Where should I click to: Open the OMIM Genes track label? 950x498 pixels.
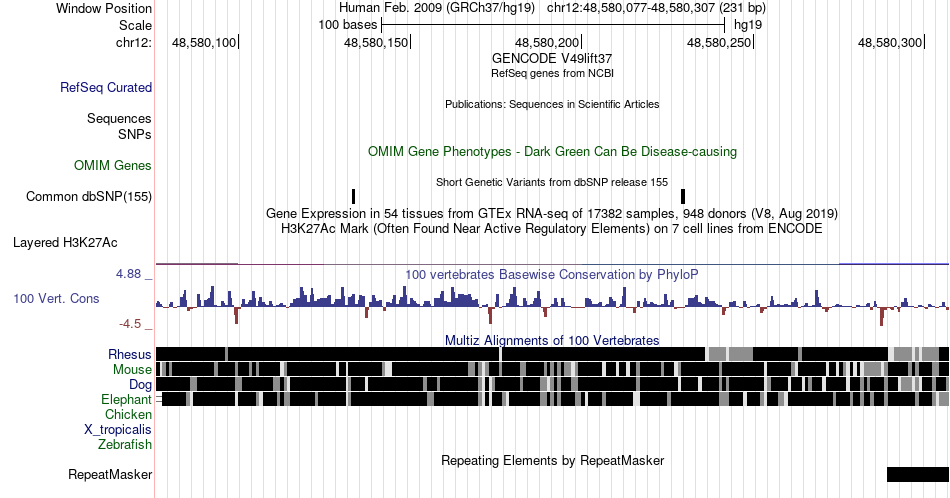click(113, 165)
